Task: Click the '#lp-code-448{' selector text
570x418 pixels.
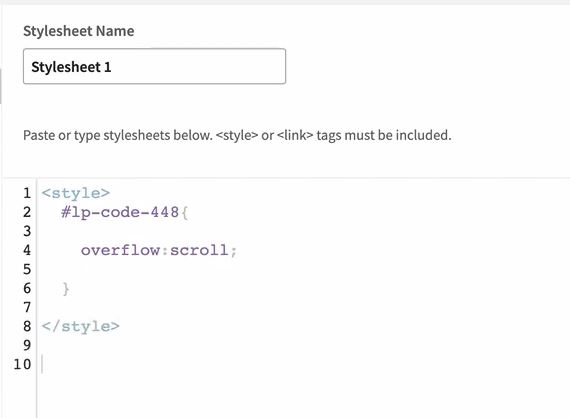Action: 125,212
